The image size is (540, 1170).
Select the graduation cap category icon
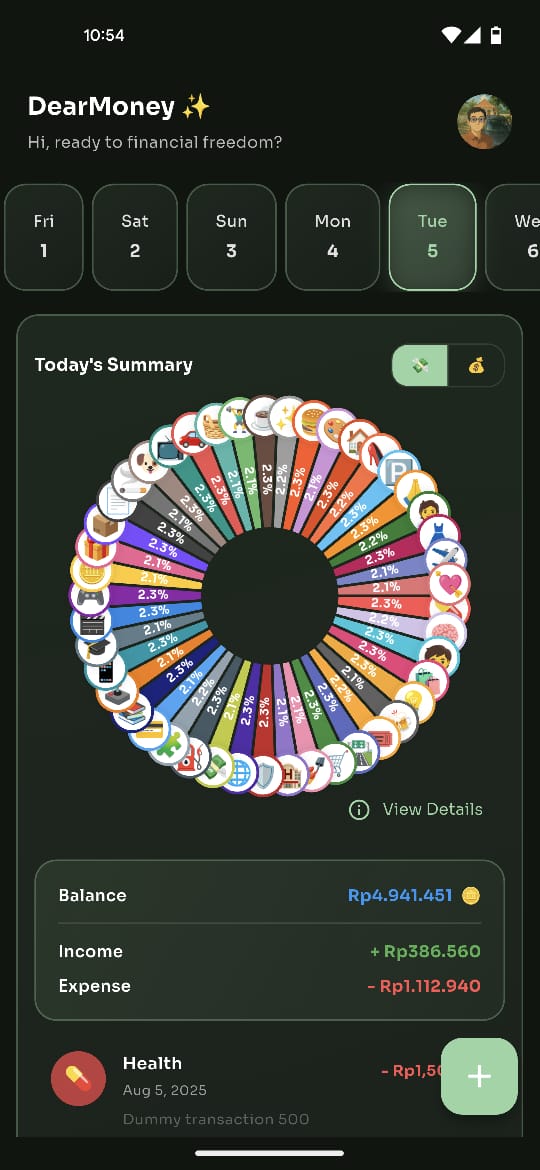(97, 648)
